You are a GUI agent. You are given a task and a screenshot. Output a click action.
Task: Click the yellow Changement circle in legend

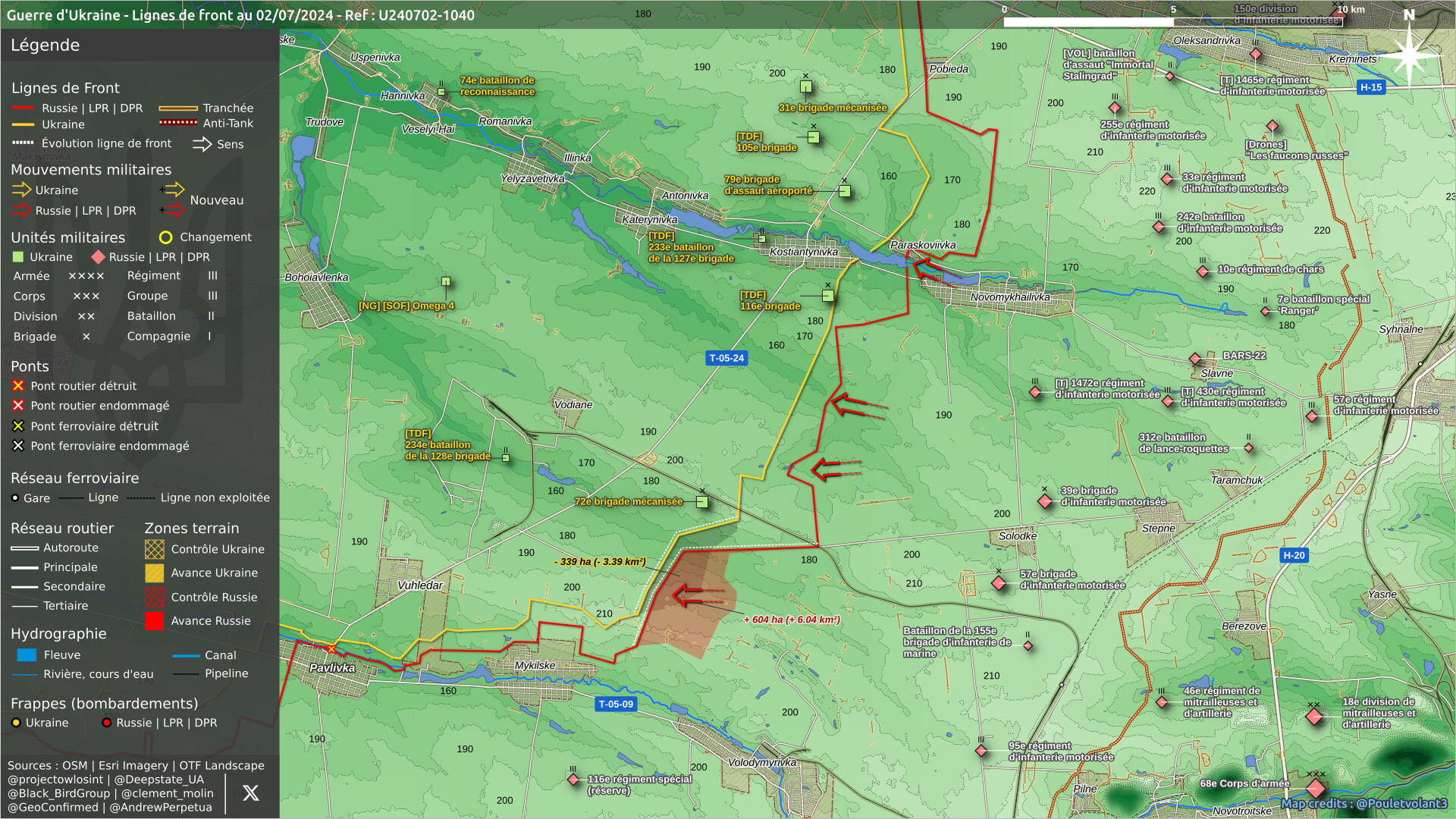(165, 237)
